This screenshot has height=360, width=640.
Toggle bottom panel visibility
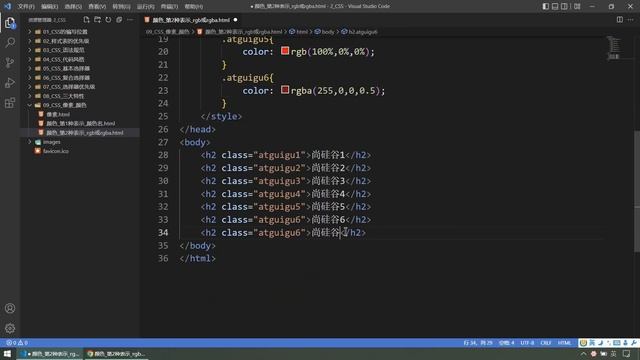[555, 6]
